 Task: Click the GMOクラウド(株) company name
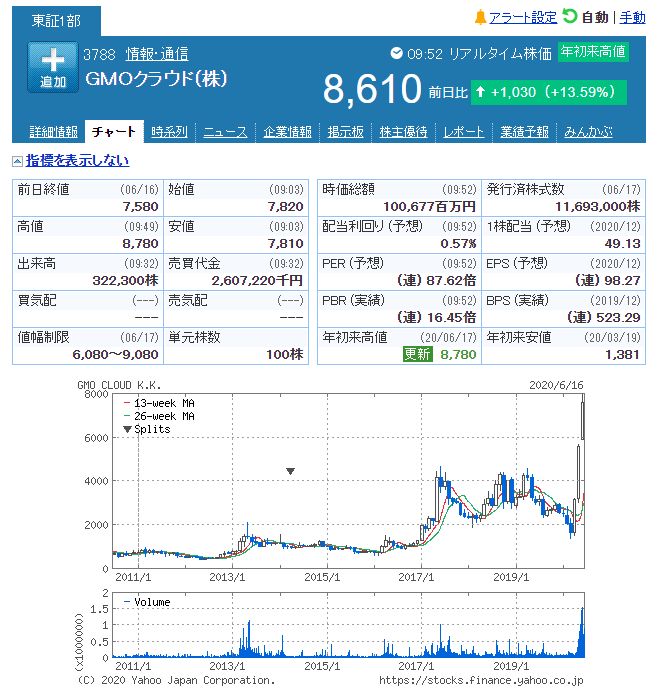pyautogui.click(x=156, y=79)
